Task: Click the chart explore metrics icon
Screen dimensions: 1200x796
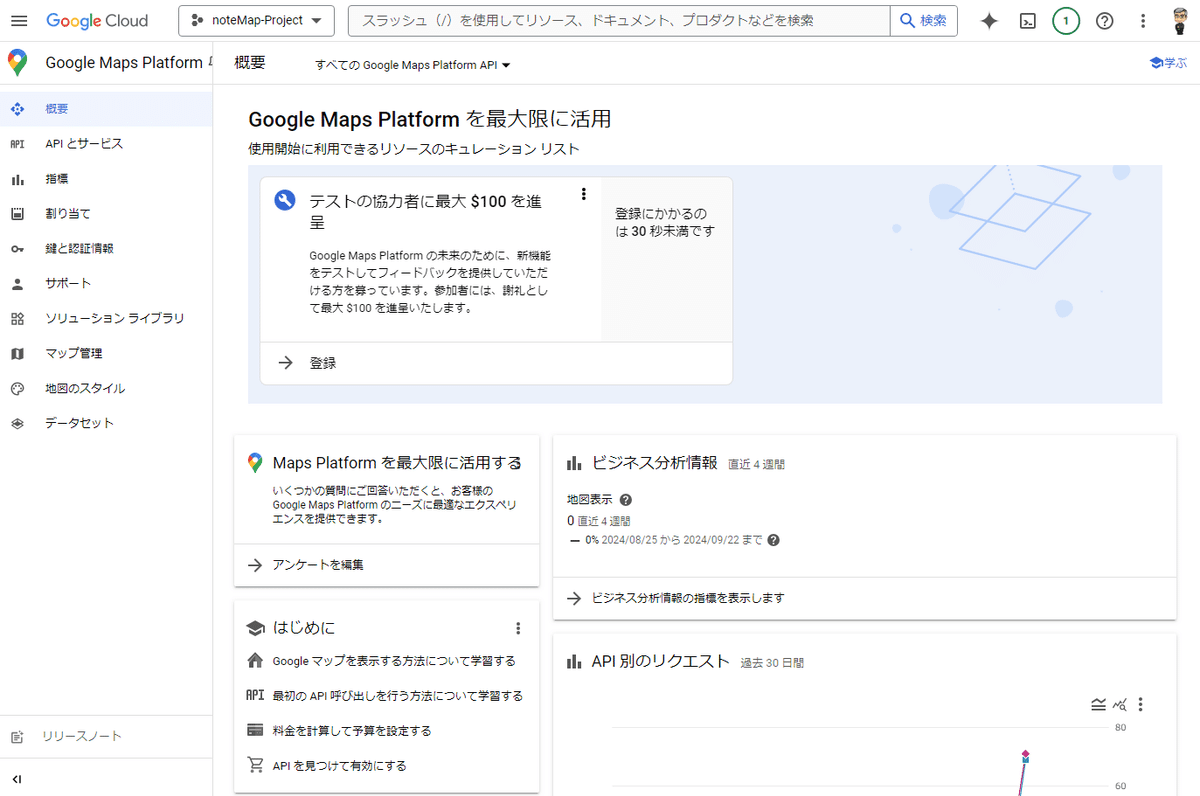Action: coord(1119,705)
